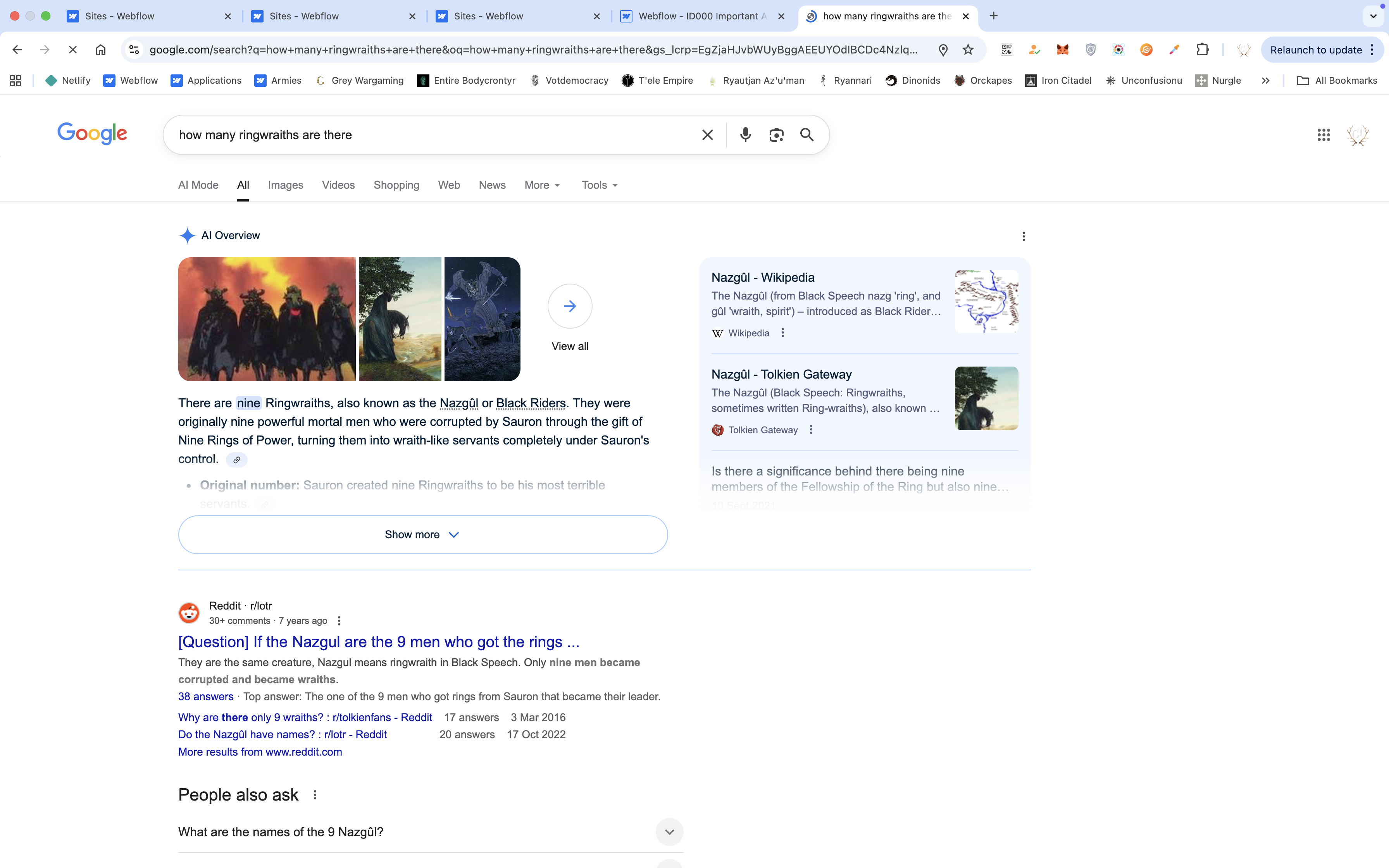Expand 'What are the names of the 9 Nazgûl?'
1389x868 pixels.
(x=669, y=832)
